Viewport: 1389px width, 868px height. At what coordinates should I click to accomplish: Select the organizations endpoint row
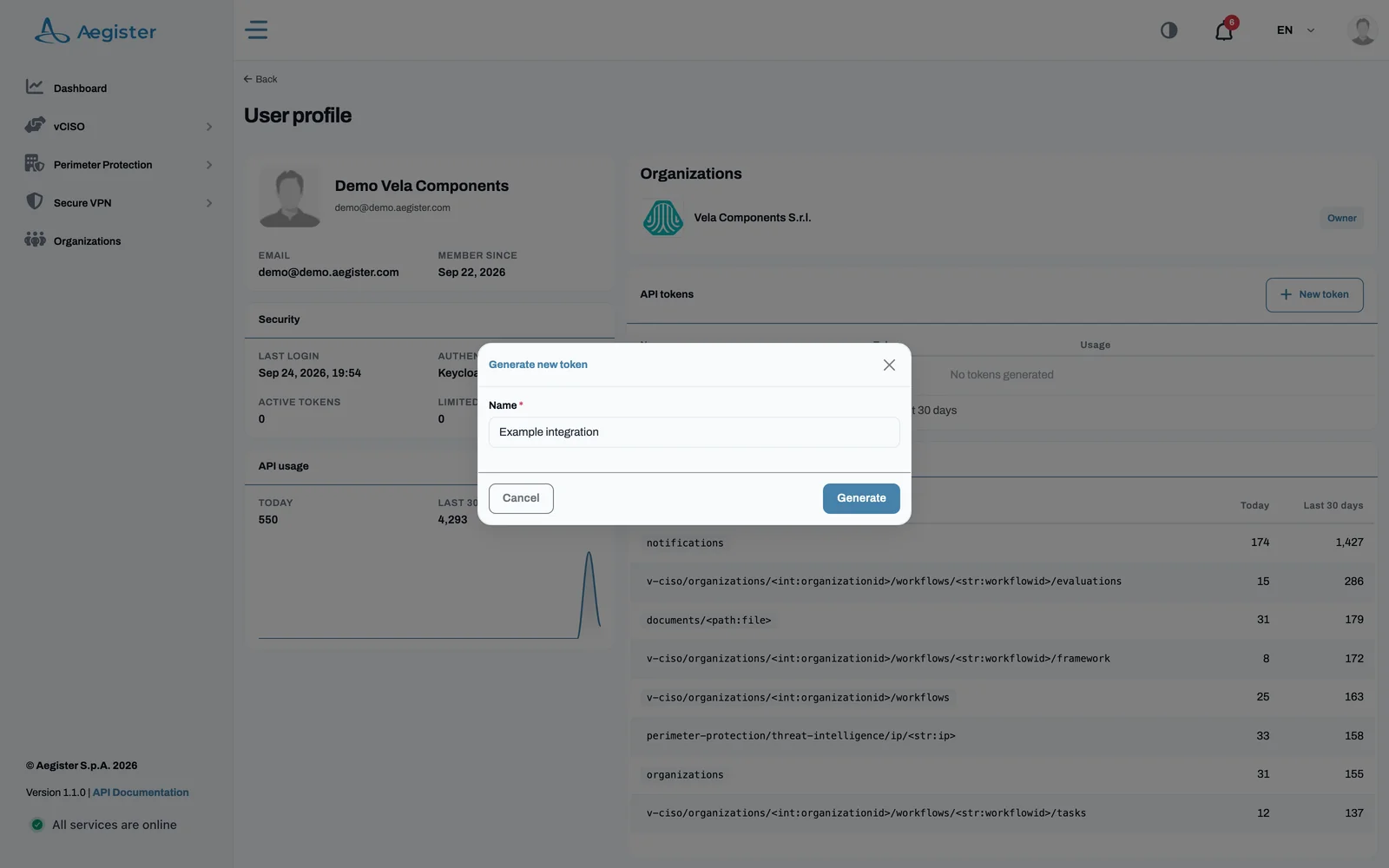tap(1003, 774)
